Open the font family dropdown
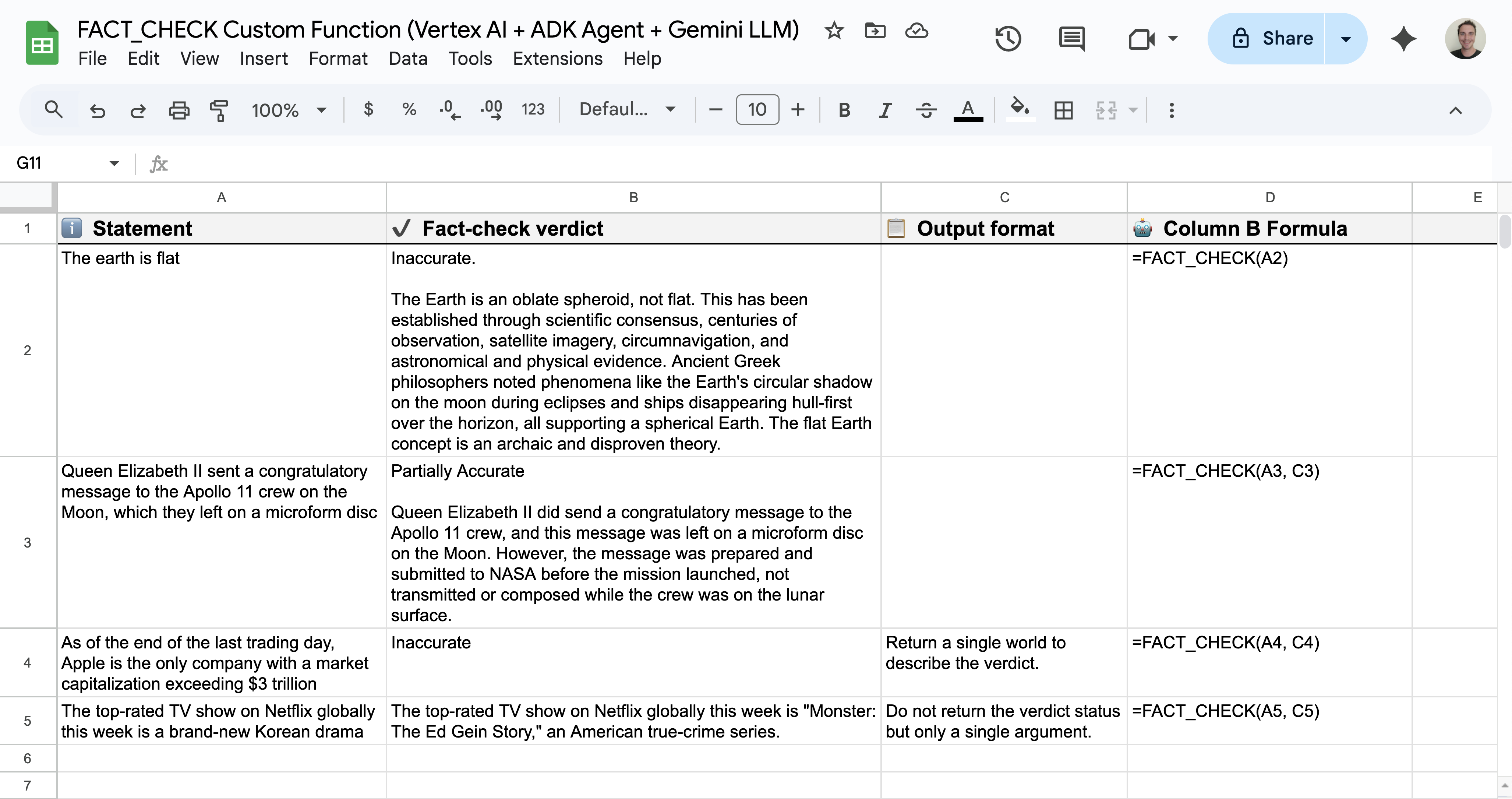Viewport: 1512px width, 799px height. point(626,109)
